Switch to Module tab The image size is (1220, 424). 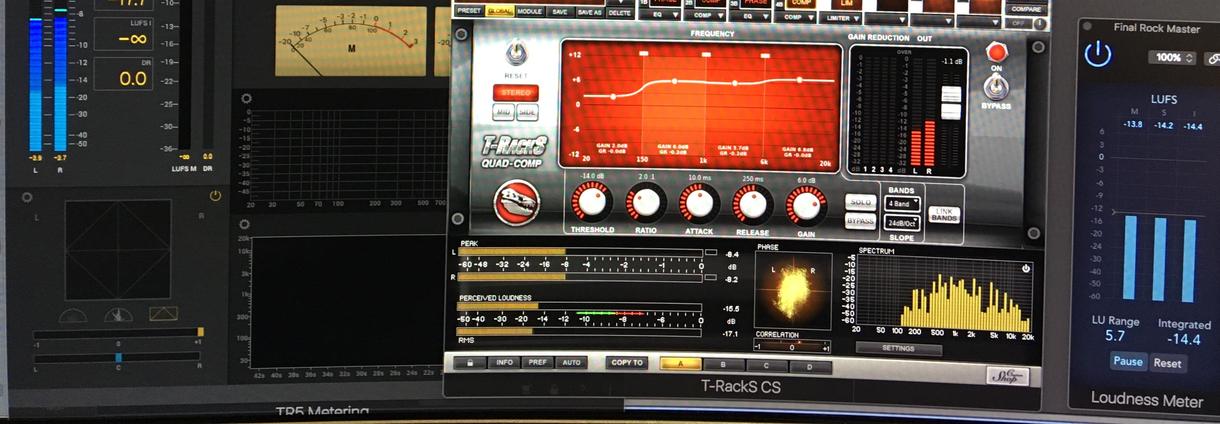[x=530, y=11]
